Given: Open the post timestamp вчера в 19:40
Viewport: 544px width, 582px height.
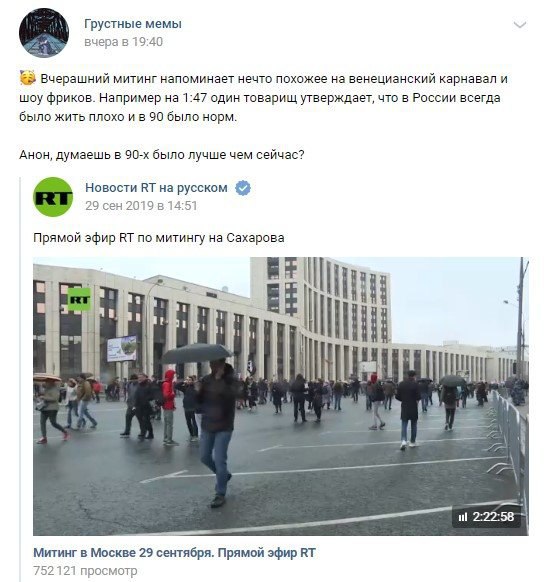Looking at the screenshot, I should (x=124, y=42).
